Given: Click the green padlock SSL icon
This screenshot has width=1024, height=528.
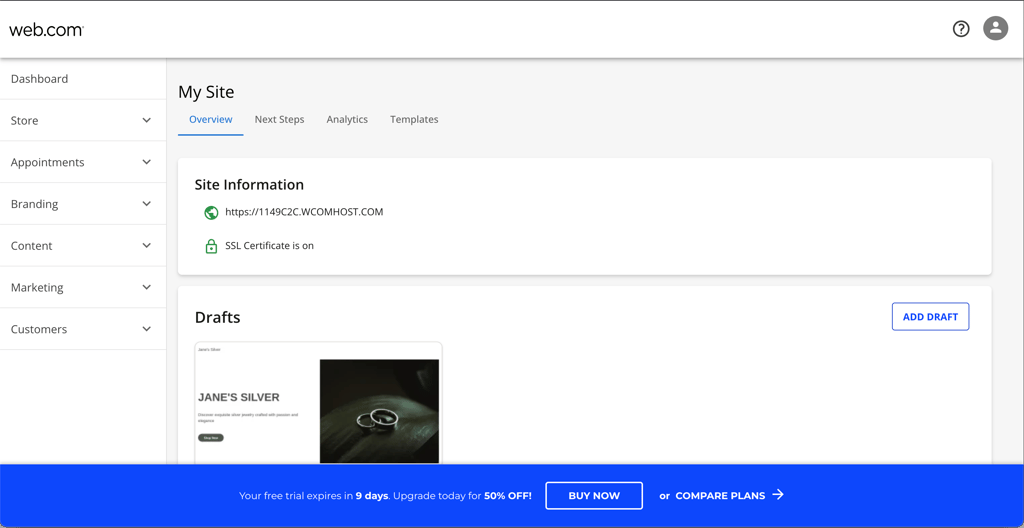Looking at the screenshot, I should [211, 246].
